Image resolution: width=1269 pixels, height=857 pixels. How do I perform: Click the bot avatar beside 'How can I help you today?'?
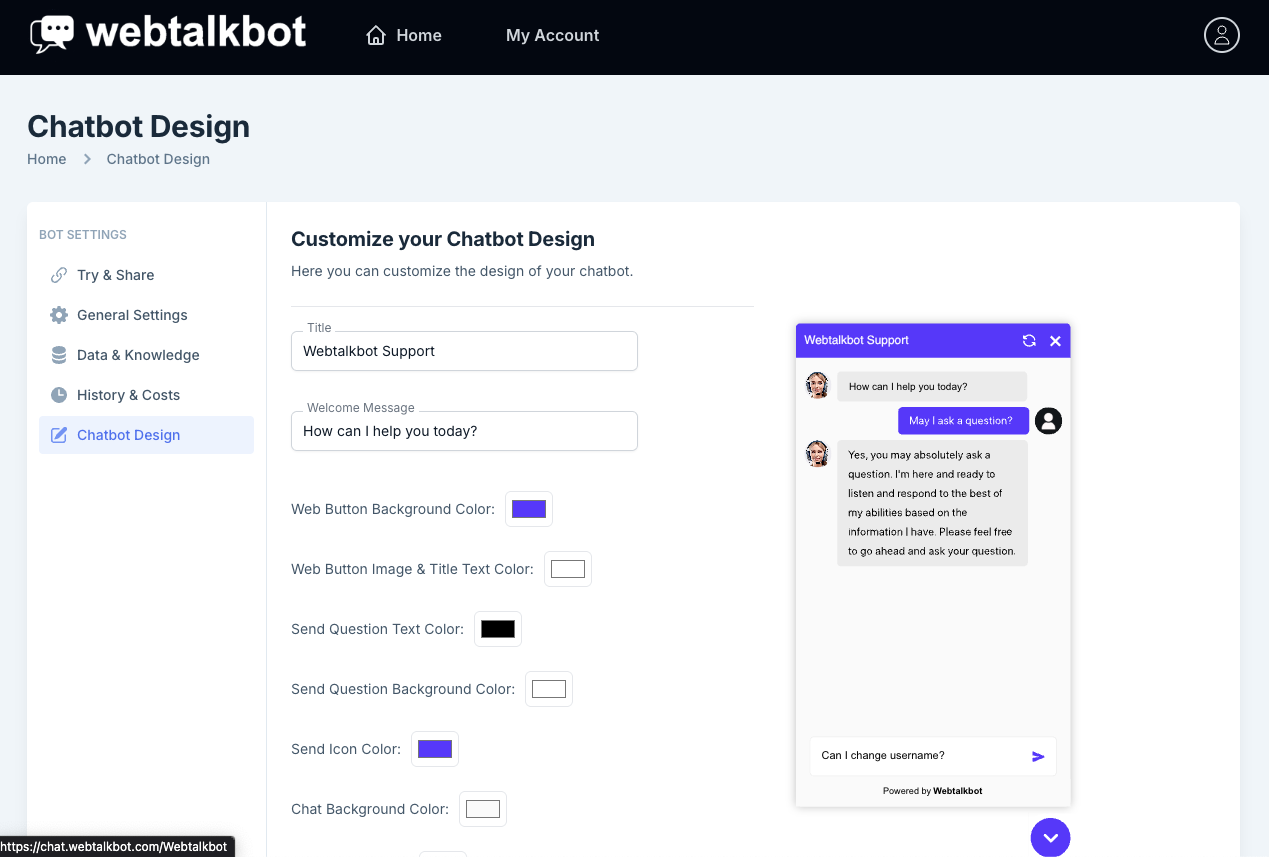[818, 386]
